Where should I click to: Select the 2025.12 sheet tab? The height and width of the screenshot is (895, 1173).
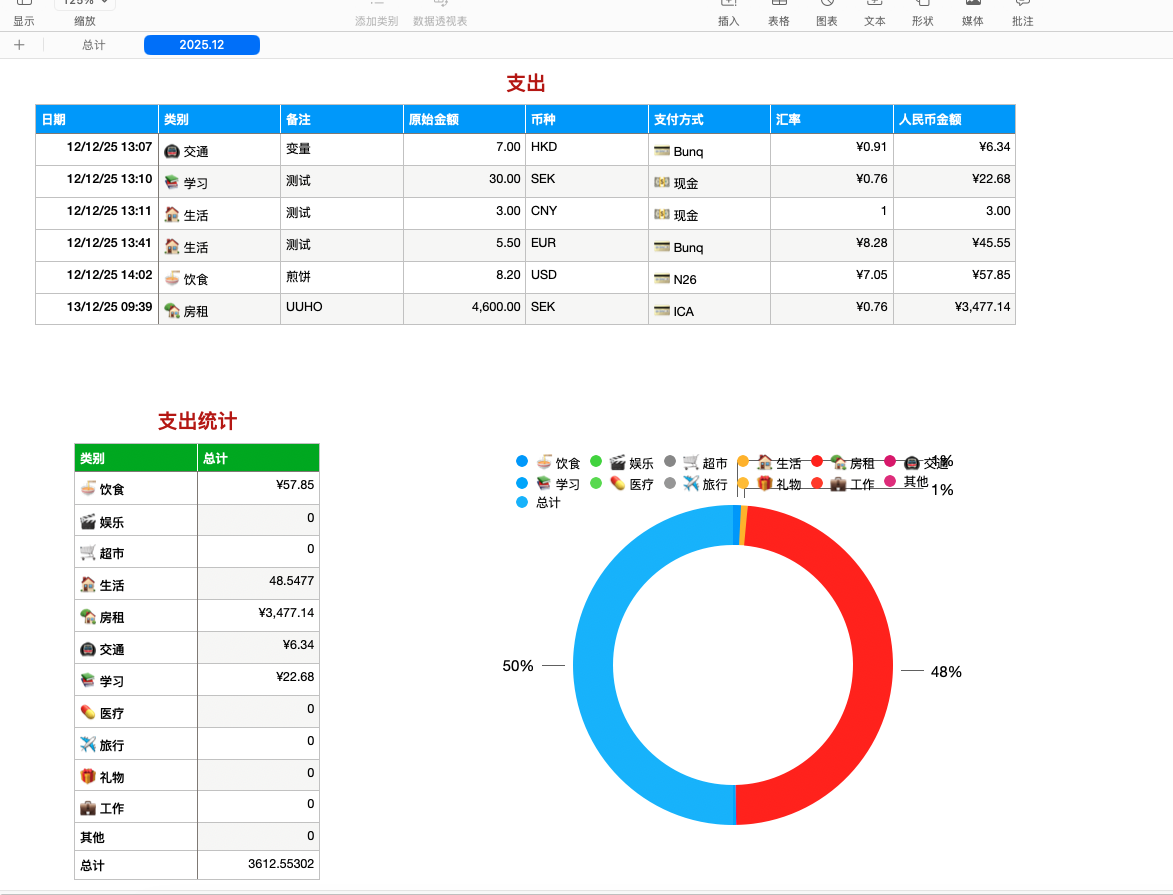tap(202, 45)
